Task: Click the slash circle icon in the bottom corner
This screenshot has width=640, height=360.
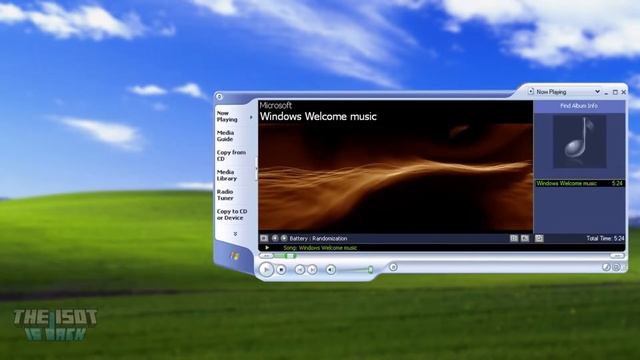Action: 606,267
